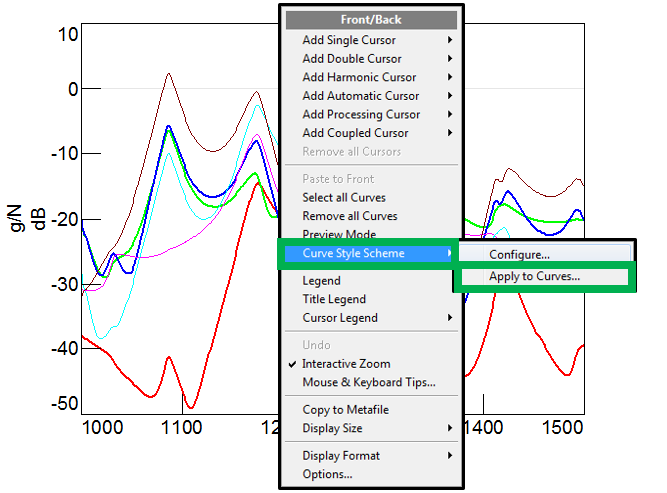Open Mouse & Keyboard Tips...
Image resolution: width=667 pixels, height=493 pixels.
click(368, 382)
